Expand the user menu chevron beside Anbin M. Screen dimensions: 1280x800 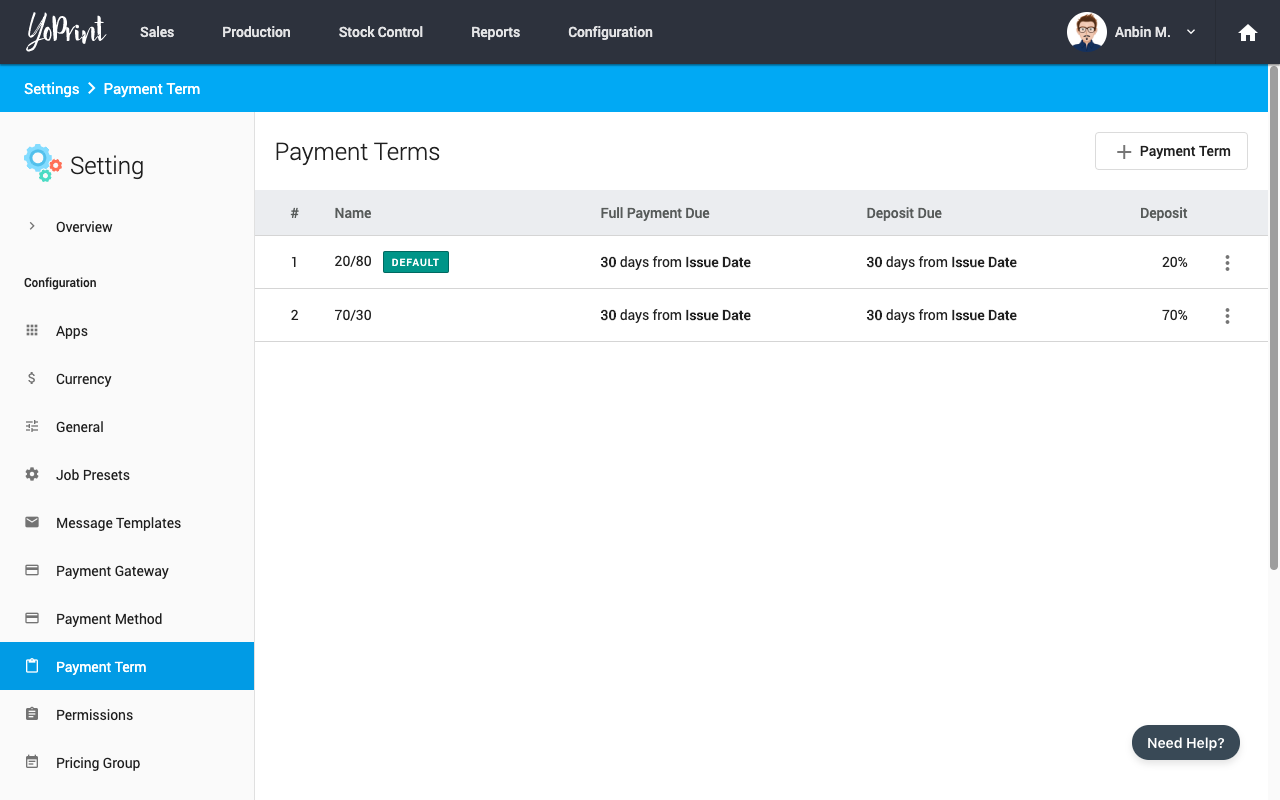[1190, 32]
